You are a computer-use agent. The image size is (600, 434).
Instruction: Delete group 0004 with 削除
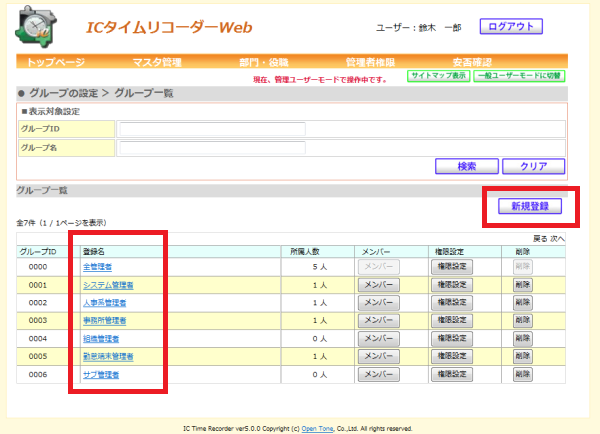522,338
